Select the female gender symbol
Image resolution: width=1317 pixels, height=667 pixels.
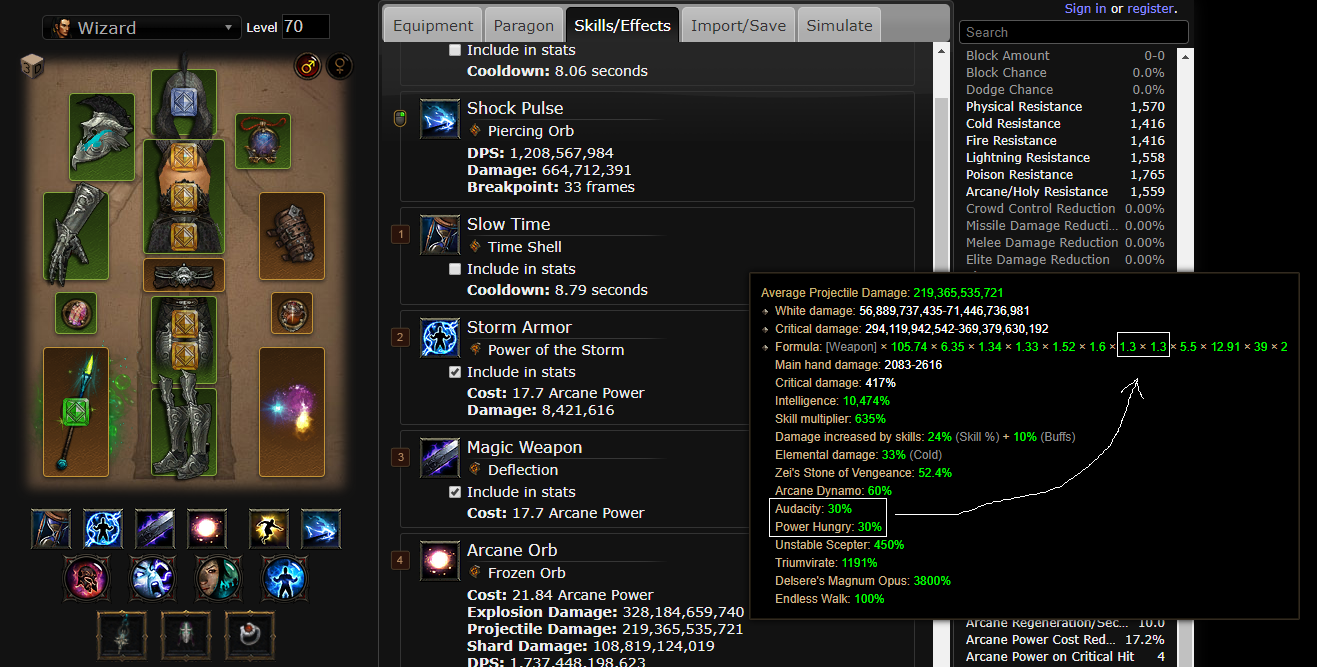[x=341, y=67]
